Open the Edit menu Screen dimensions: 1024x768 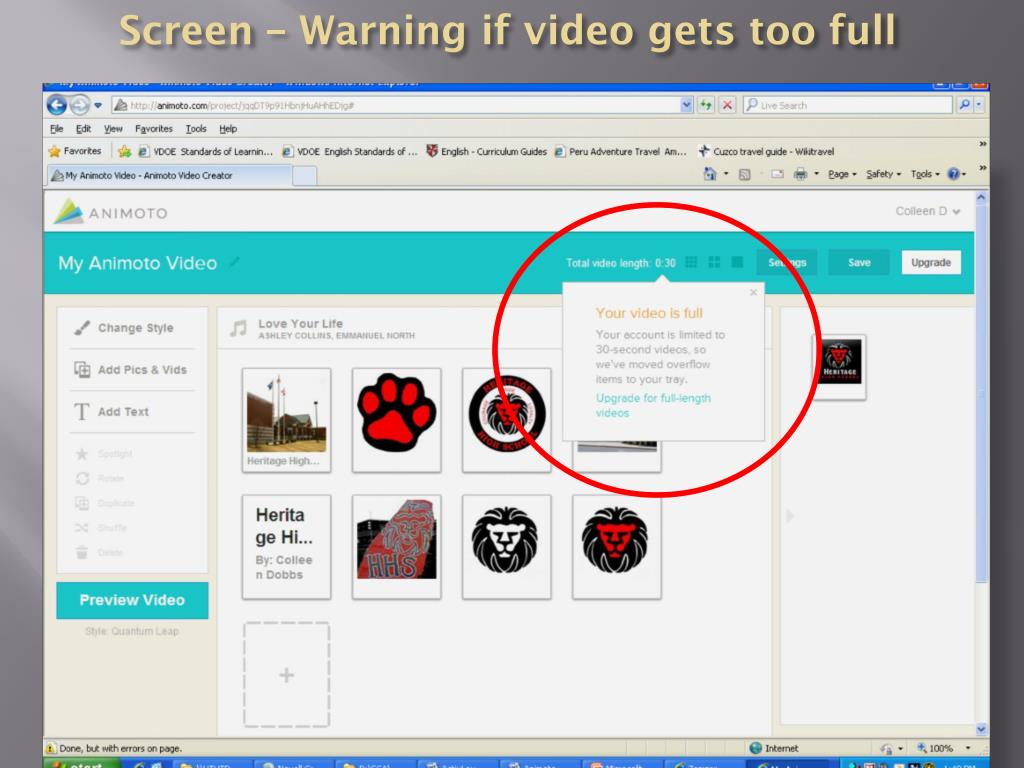tap(83, 129)
